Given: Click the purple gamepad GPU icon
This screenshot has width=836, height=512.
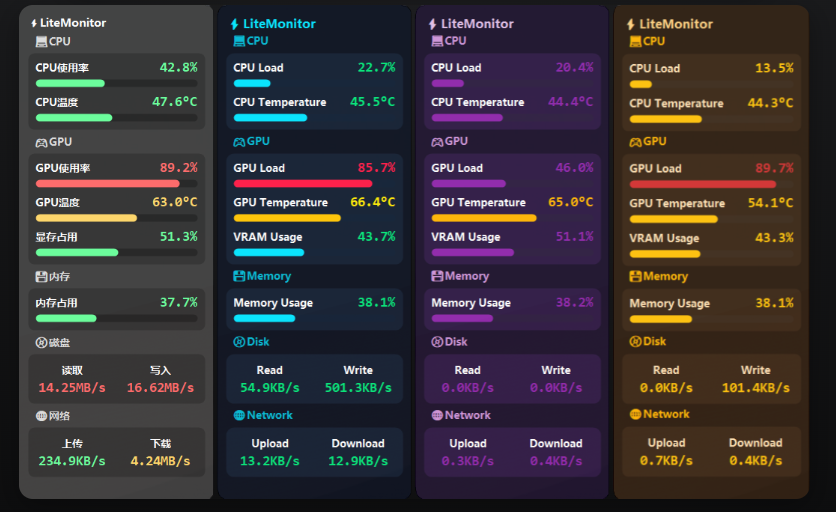Looking at the screenshot, I should coord(437,142).
